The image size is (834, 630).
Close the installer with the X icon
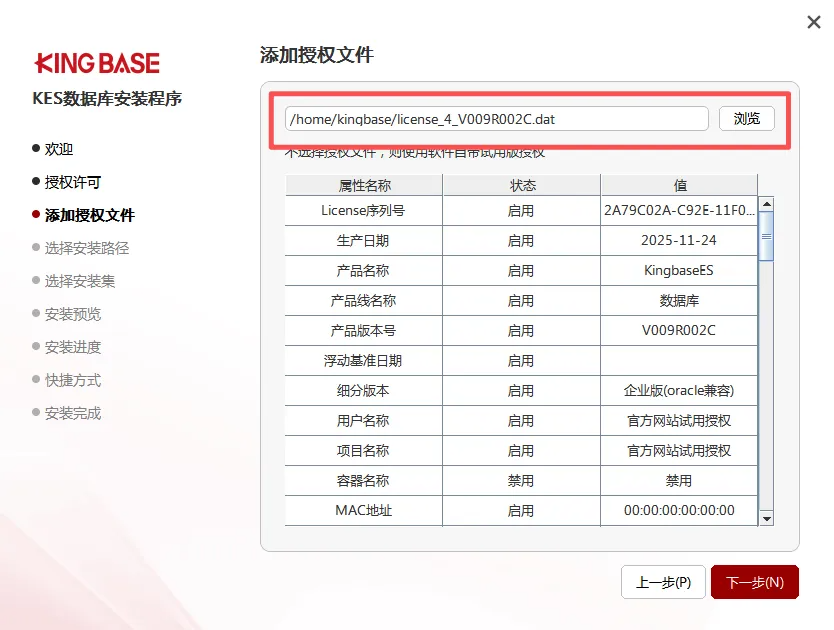tap(814, 22)
